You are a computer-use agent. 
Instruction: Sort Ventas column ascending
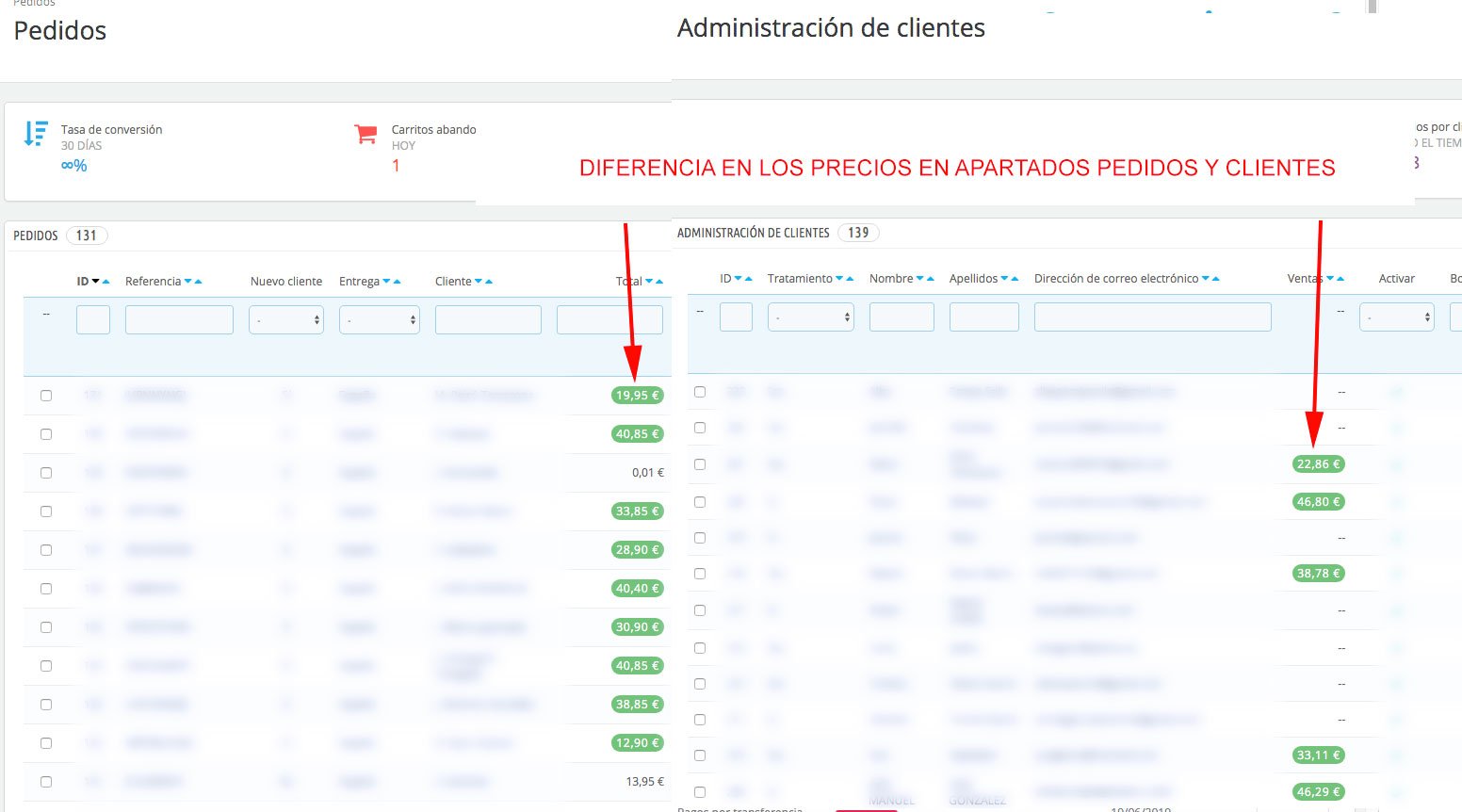[x=1340, y=279]
